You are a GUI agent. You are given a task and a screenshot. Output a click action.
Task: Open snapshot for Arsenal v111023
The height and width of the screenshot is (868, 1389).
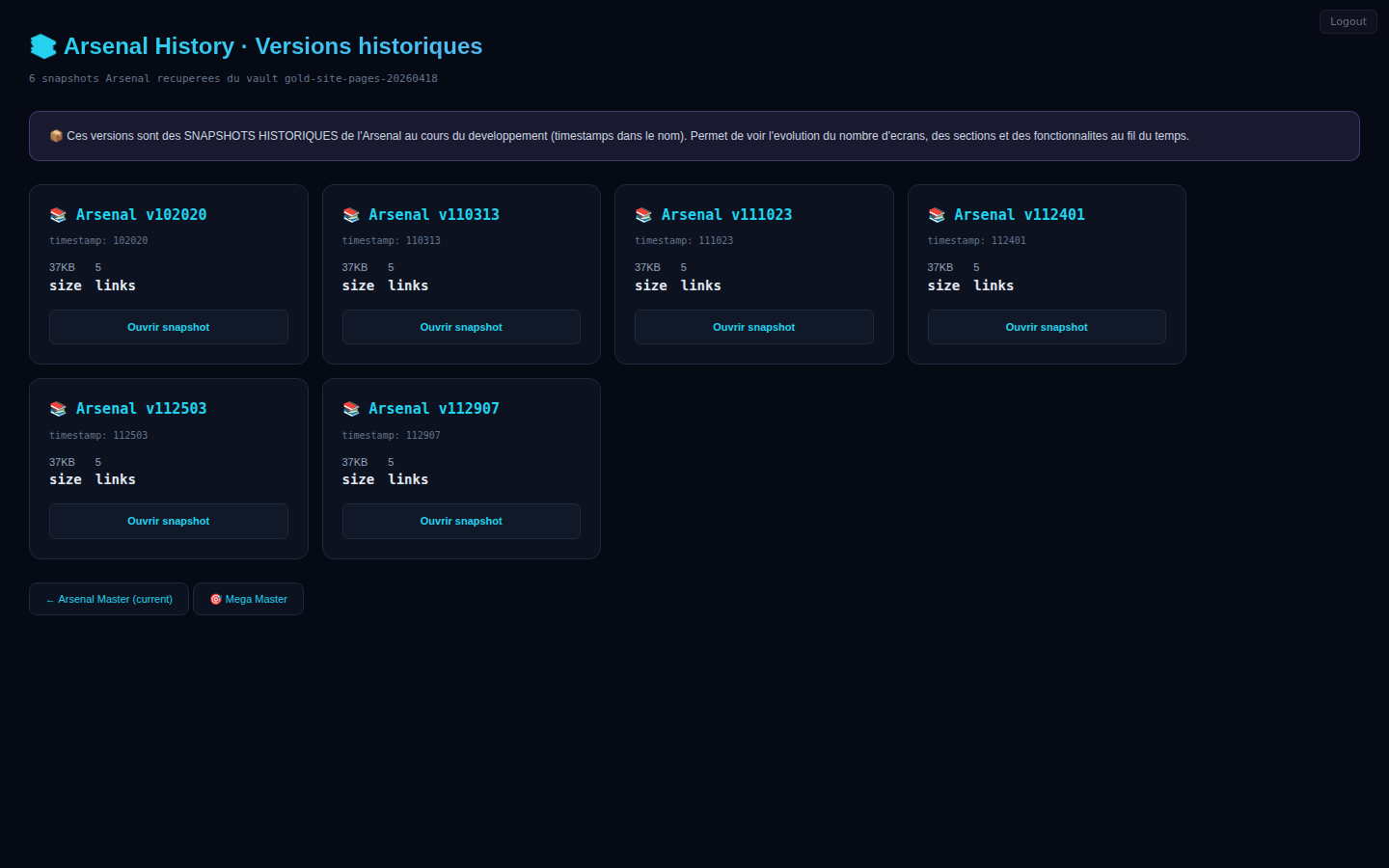coord(753,327)
